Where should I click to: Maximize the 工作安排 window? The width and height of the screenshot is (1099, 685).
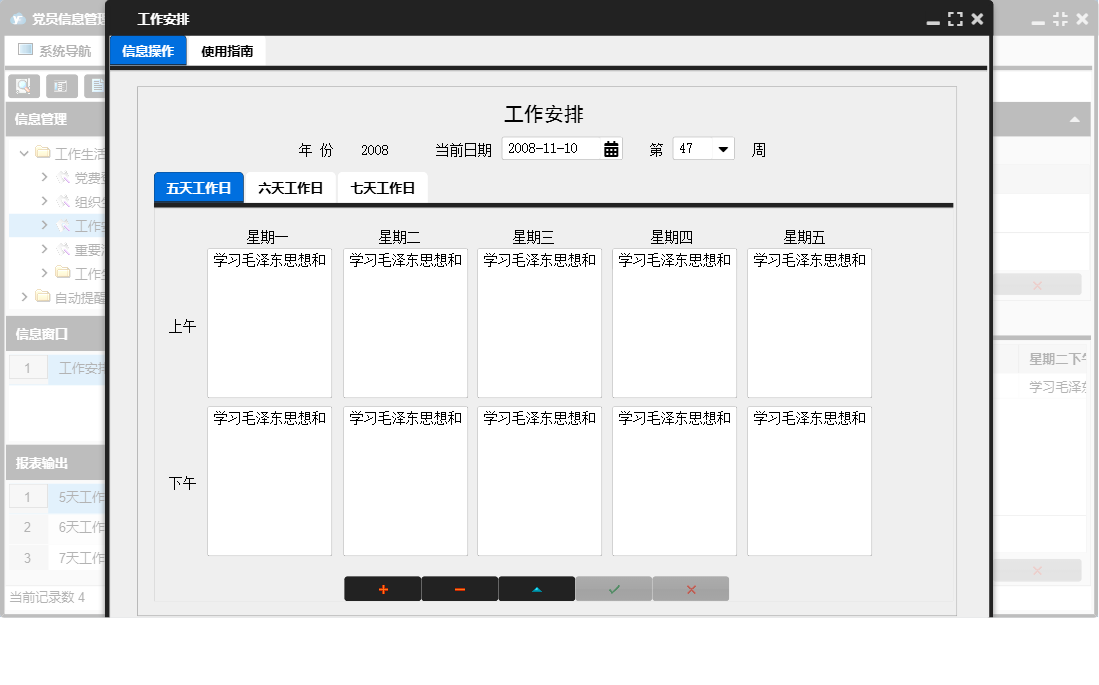click(x=955, y=17)
